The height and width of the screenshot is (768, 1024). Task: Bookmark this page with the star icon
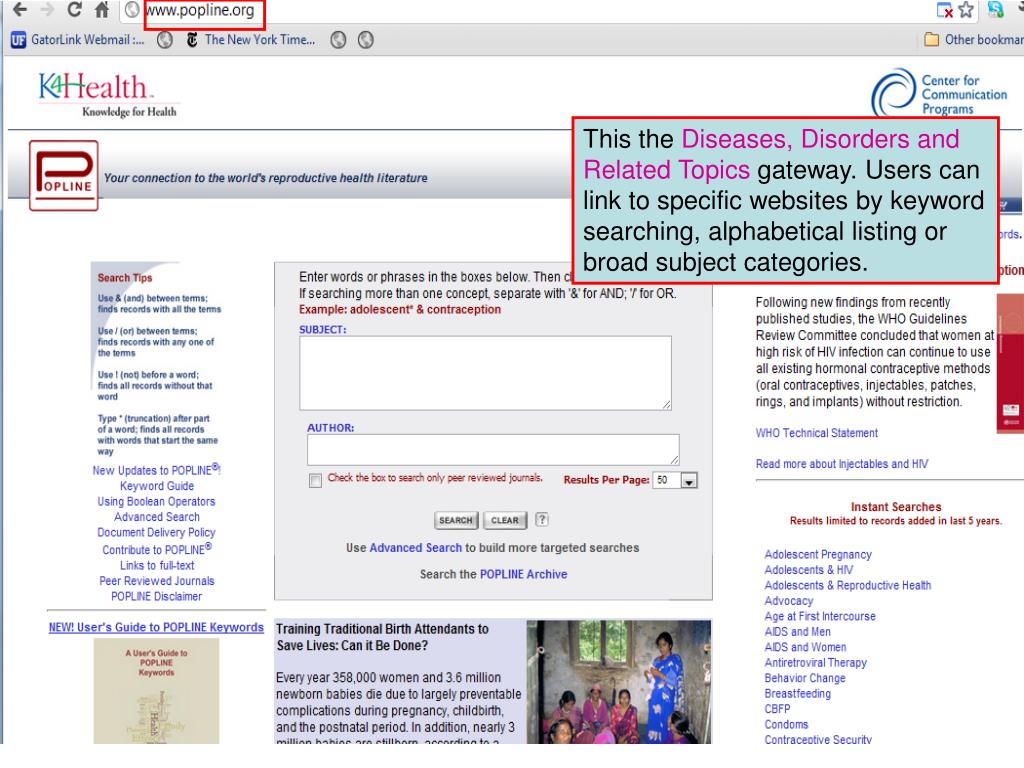pos(967,10)
